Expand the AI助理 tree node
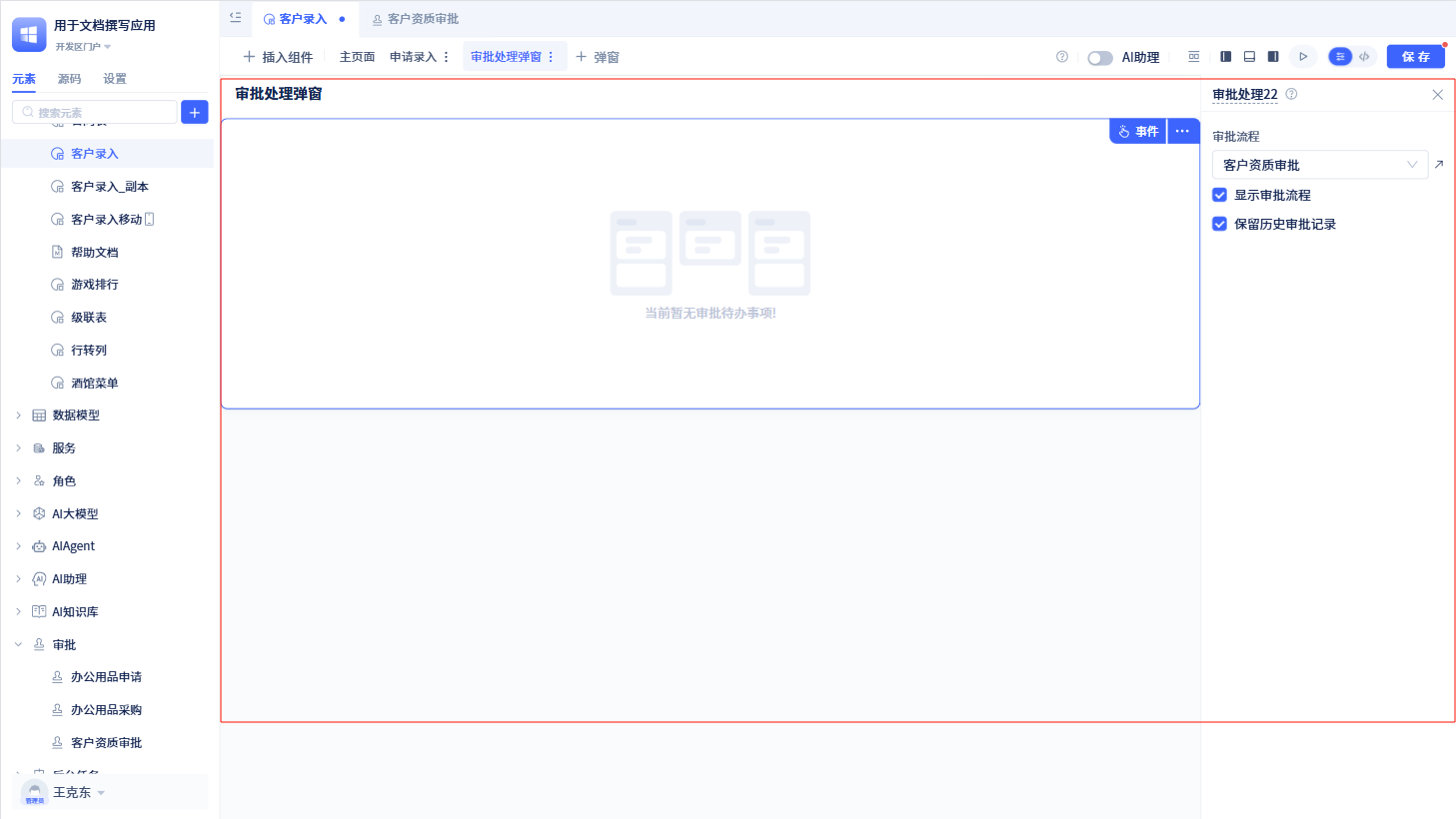The image size is (1456, 819). coord(18,579)
